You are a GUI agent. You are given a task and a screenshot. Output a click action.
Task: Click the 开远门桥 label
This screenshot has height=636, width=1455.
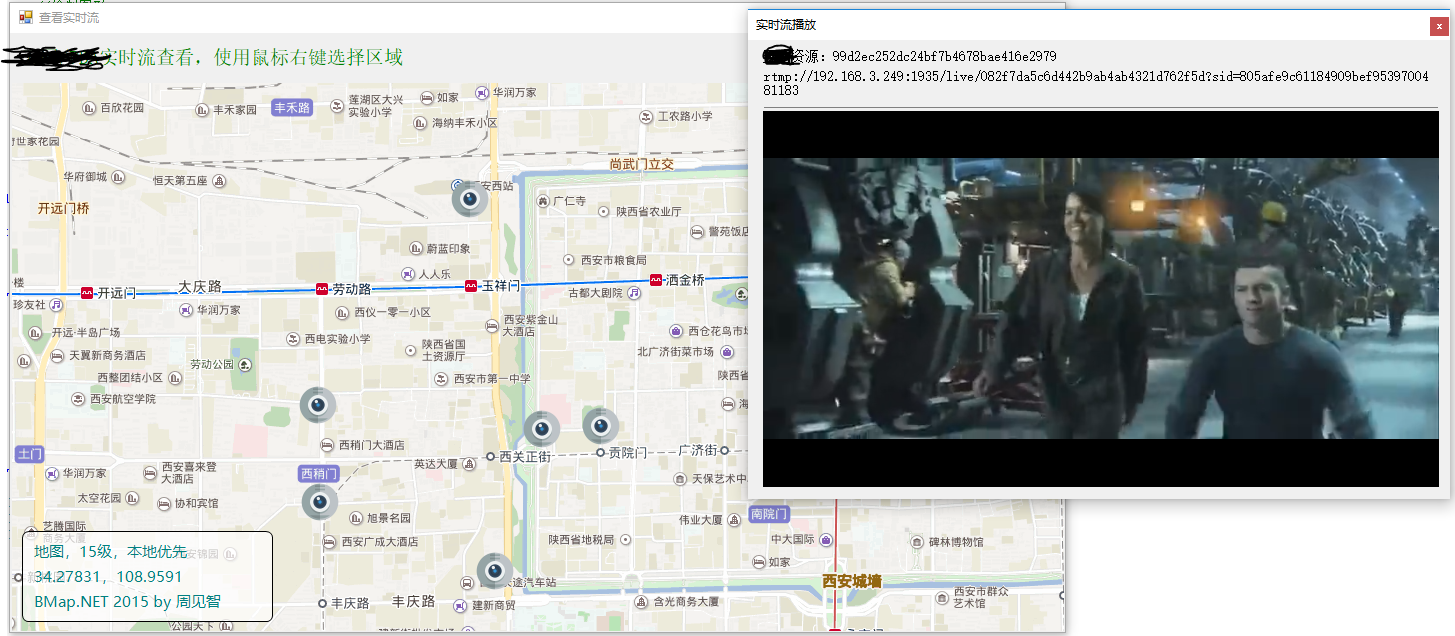[64, 209]
